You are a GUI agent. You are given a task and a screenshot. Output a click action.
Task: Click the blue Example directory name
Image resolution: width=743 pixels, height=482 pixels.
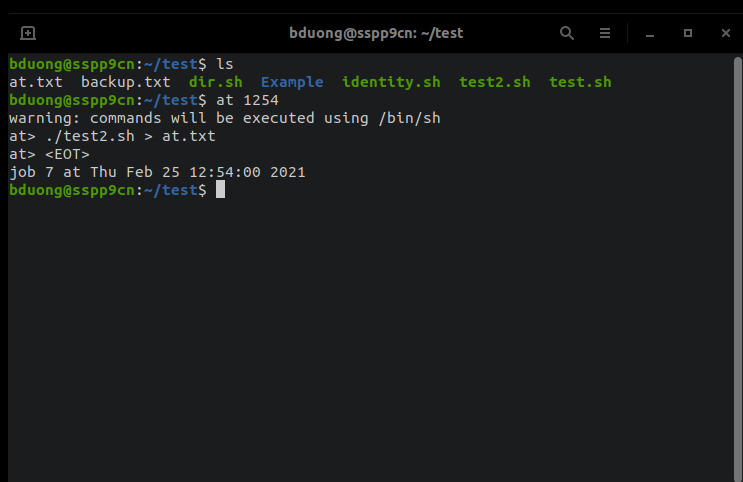292,82
